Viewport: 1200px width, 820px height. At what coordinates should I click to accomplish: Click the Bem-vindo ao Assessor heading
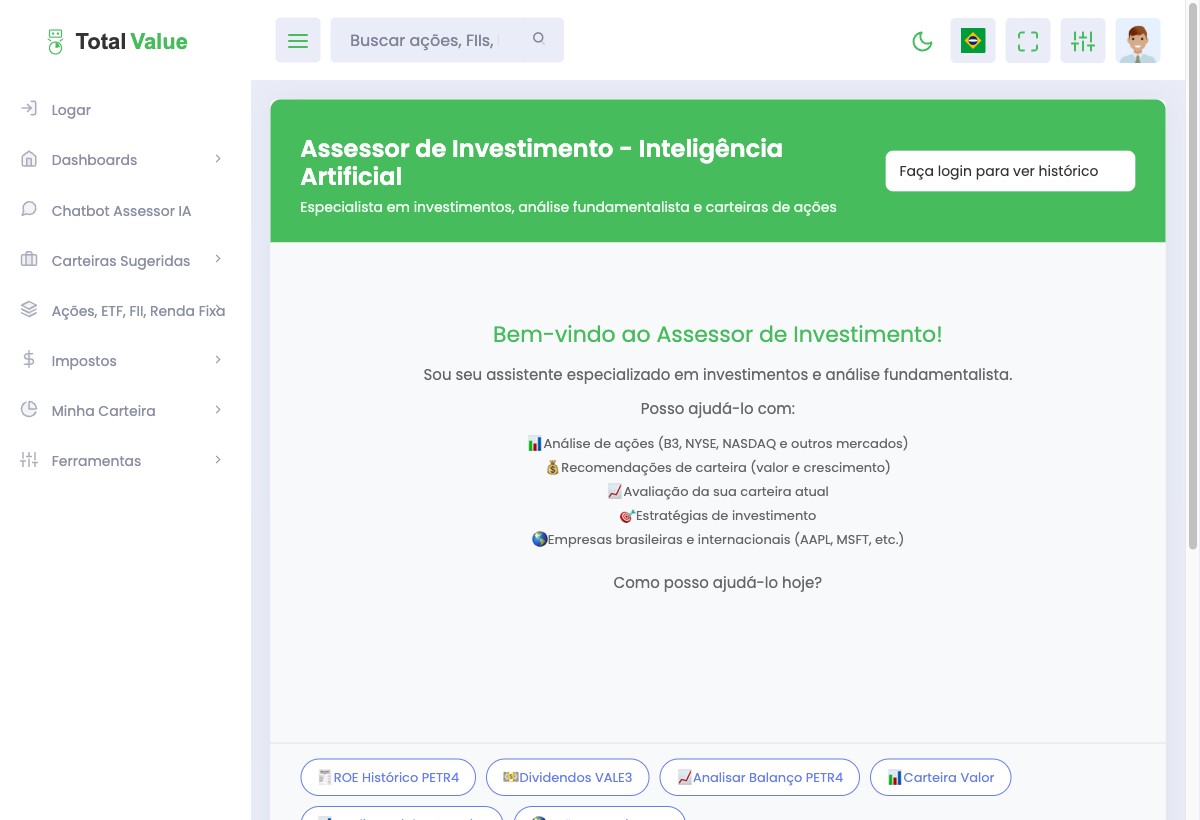(718, 334)
